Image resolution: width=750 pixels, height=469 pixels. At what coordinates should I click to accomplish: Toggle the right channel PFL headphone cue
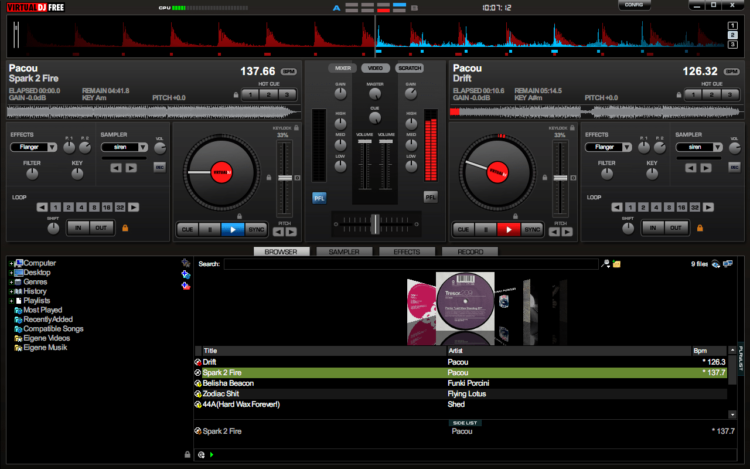pos(430,197)
